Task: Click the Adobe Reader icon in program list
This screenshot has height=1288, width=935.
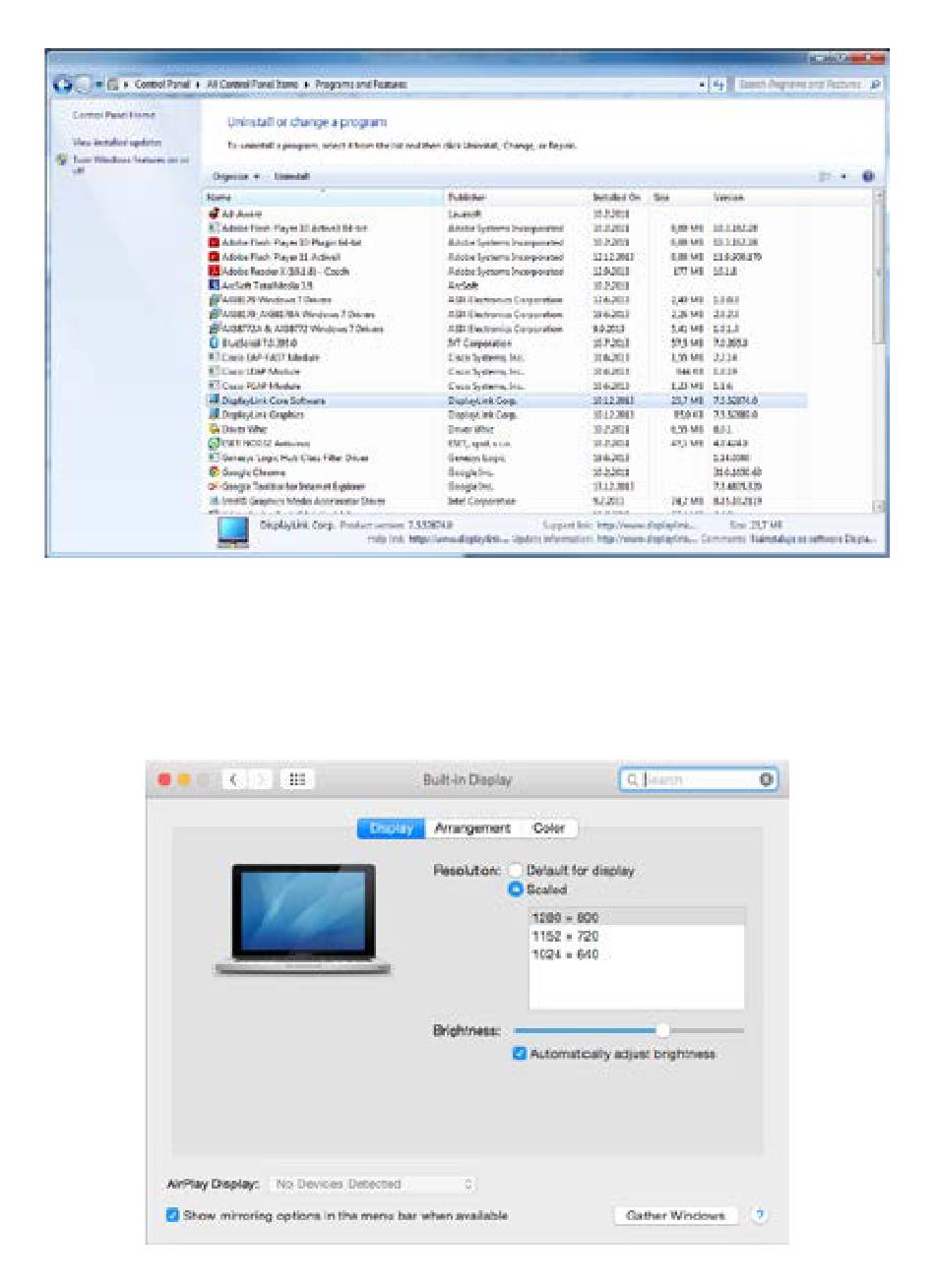Action: 214,272
